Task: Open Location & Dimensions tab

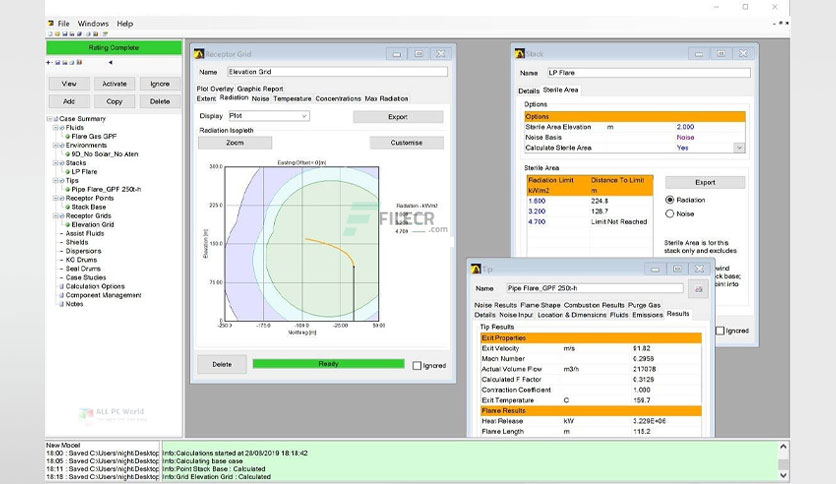Action: (572, 315)
